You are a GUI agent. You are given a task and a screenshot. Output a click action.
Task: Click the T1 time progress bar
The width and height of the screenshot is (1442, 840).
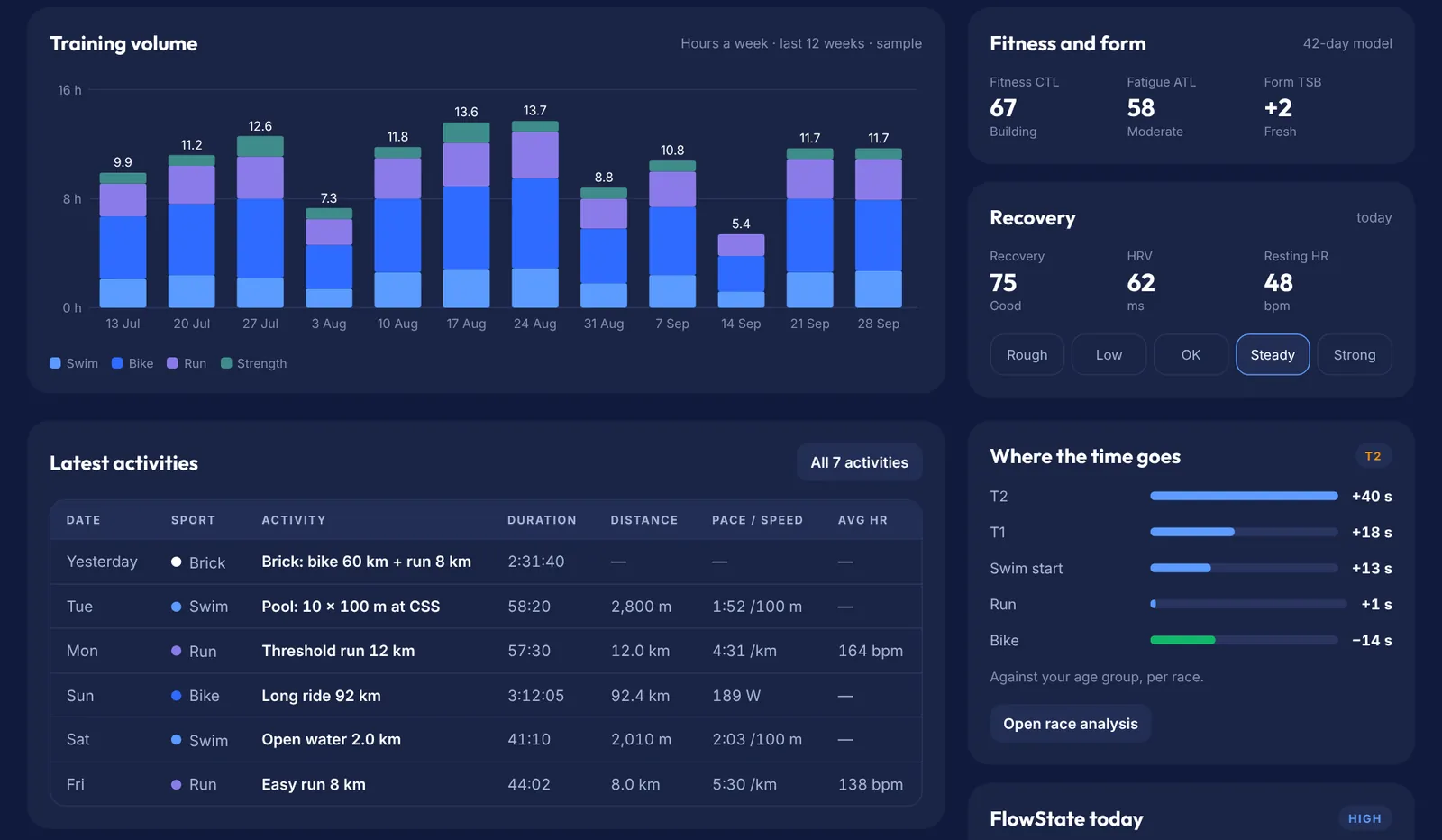pos(1244,532)
